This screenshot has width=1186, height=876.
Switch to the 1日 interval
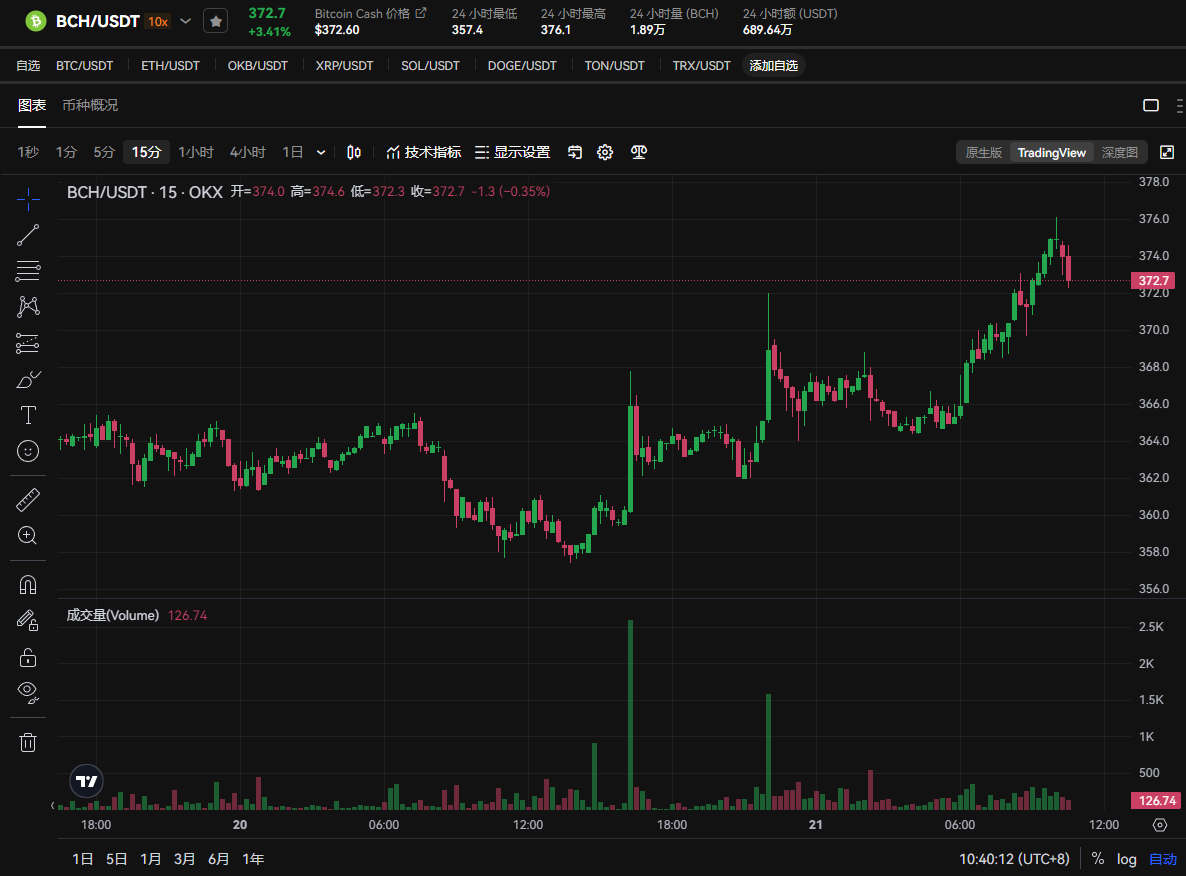[293, 152]
